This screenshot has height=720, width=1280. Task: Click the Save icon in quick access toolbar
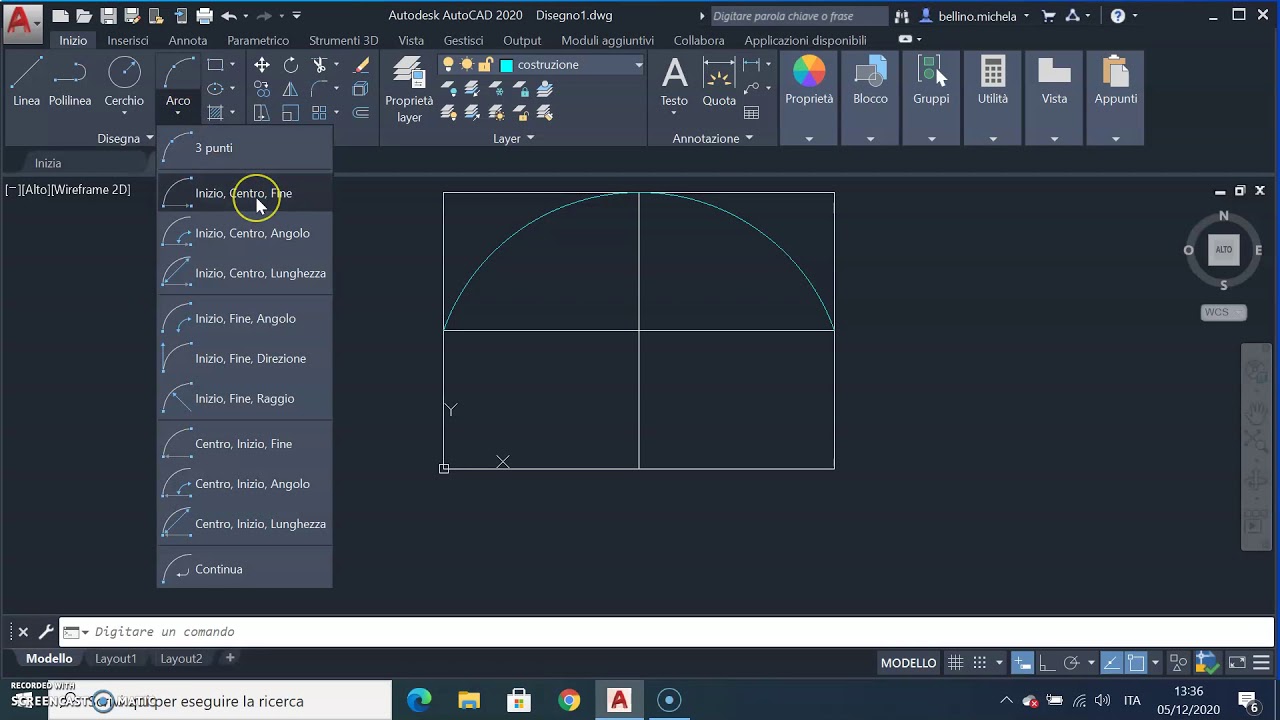pos(108,16)
